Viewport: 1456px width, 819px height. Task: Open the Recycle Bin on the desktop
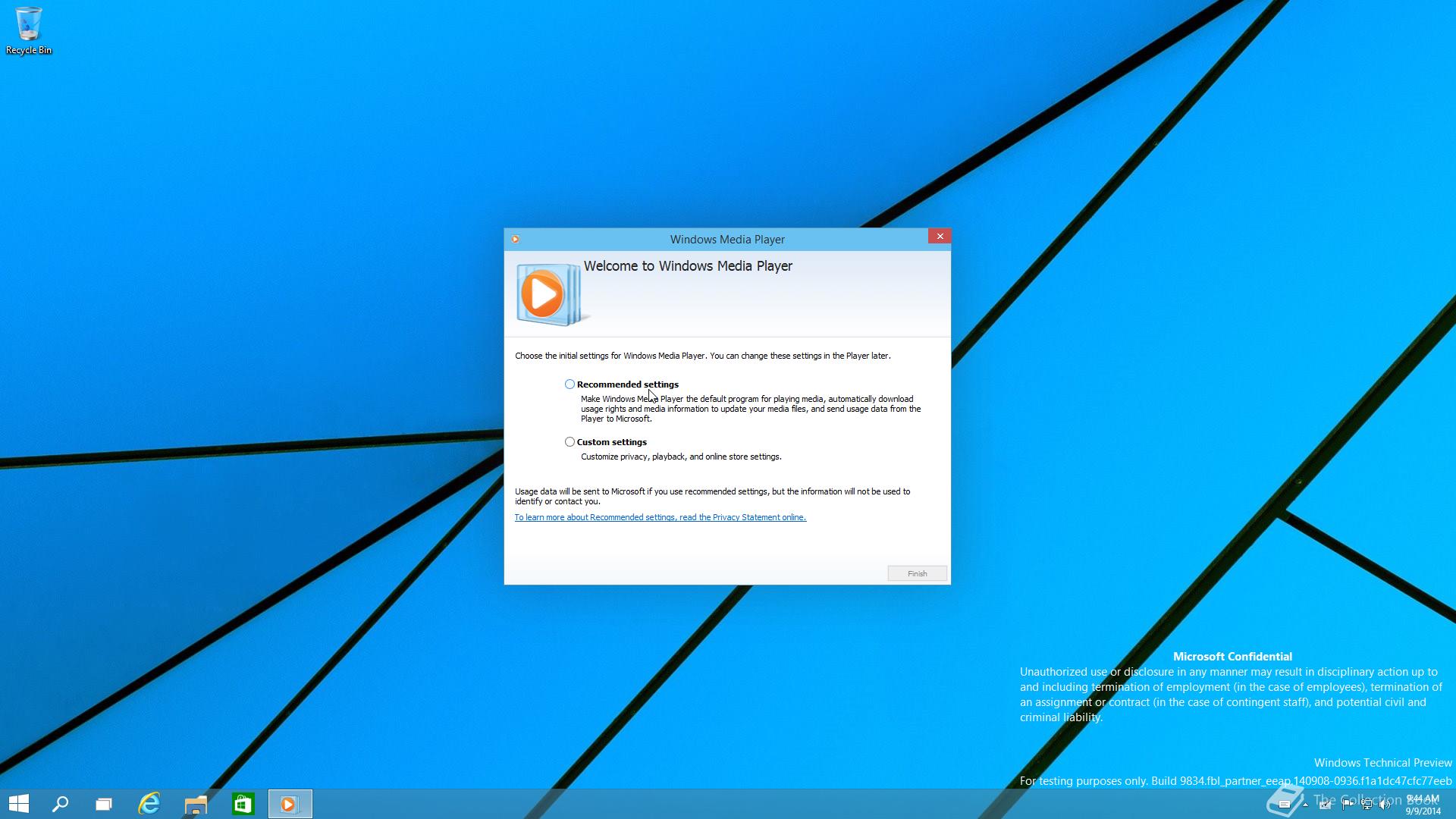(x=29, y=30)
